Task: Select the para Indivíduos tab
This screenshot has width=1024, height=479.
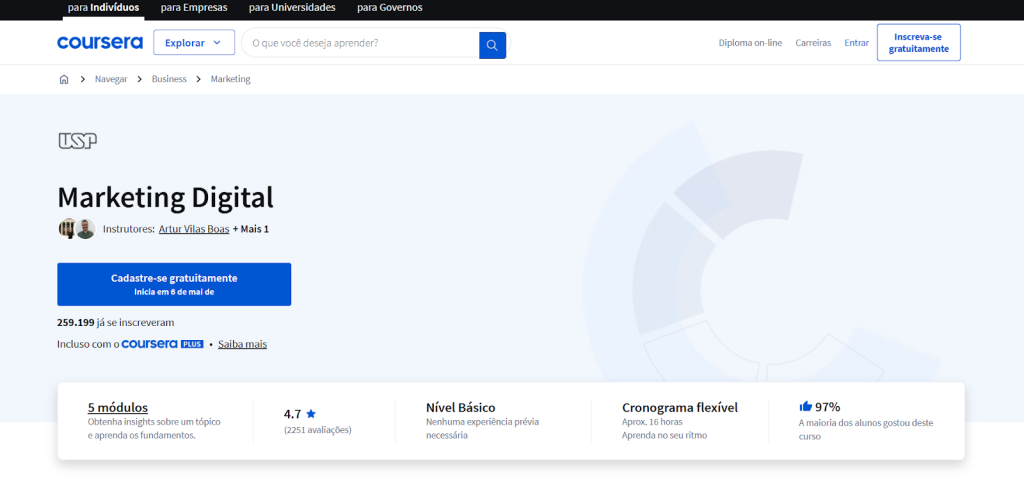Action: click(x=104, y=8)
